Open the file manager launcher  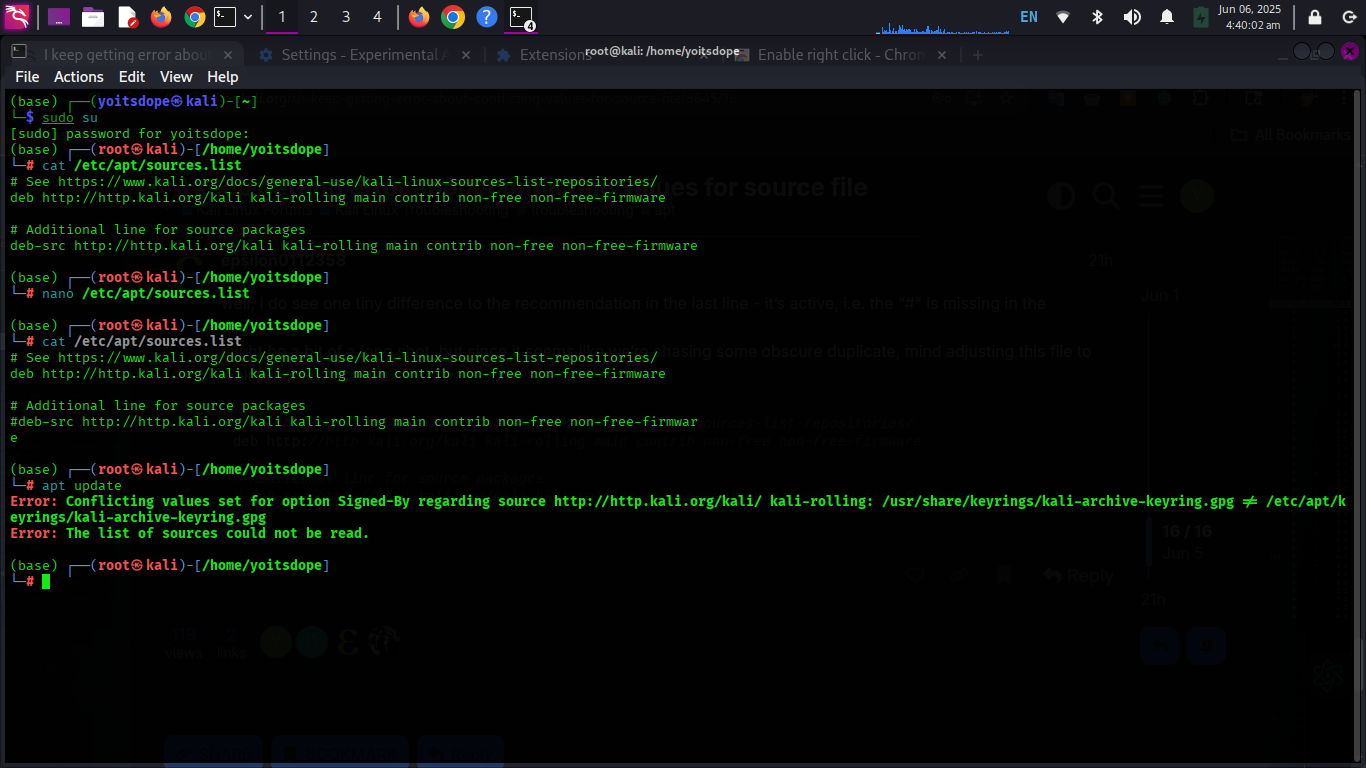[x=93, y=16]
